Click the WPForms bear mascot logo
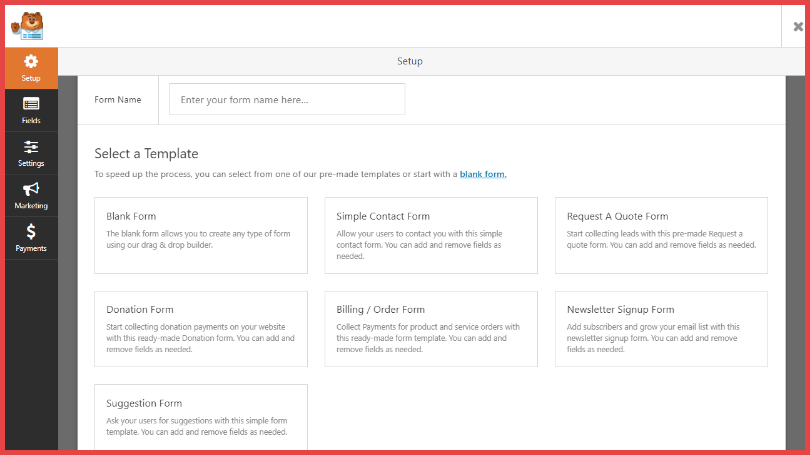Image resolution: width=810 pixels, height=455 pixels. 29,26
